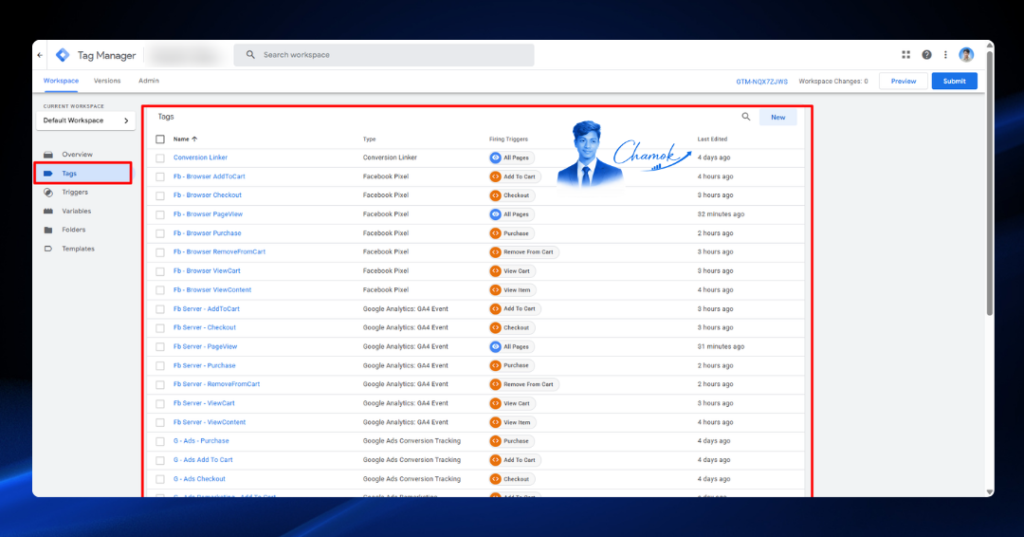The width and height of the screenshot is (1024, 537).
Task: Open Triggers in the left sidebar
Action: 74,192
